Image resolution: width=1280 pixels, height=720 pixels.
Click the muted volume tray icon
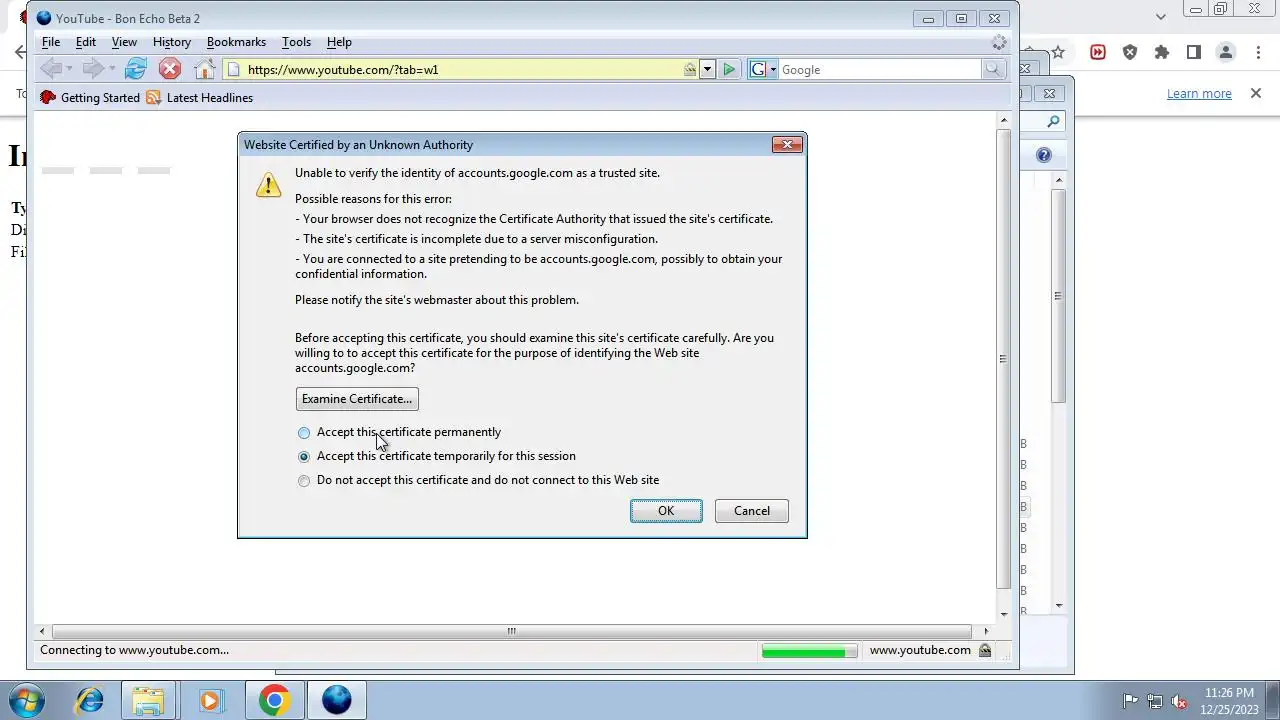click(x=1179, y=701)
